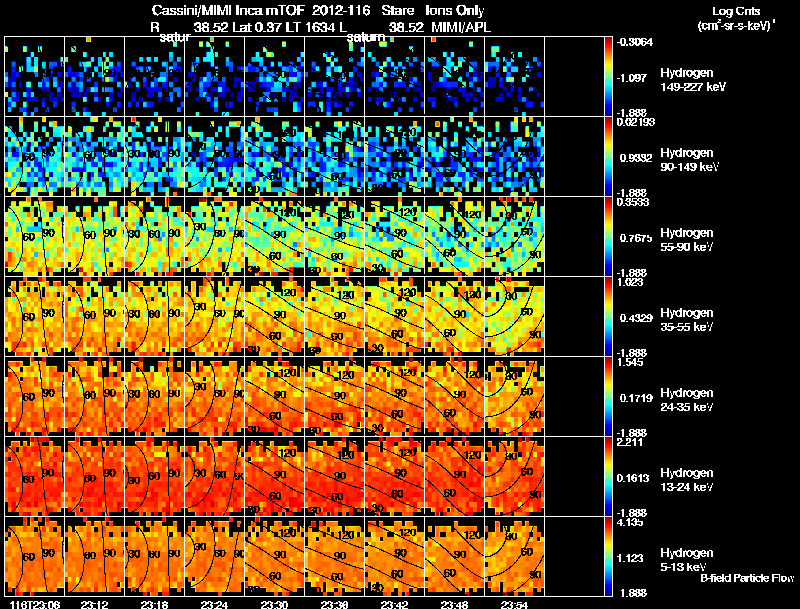Click the 0.9332 colorbar value
The image size is (800, 609).
point(636,158)
